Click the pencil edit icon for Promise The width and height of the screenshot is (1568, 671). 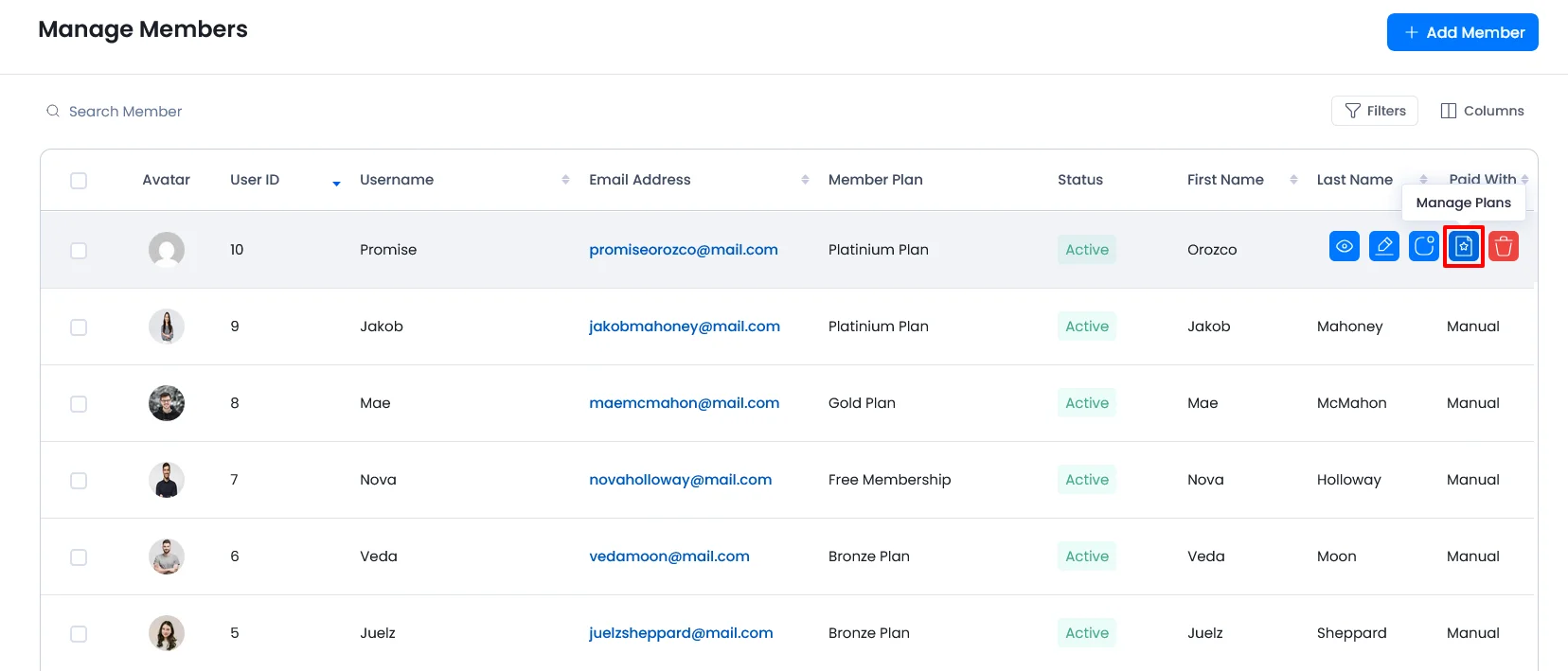click(x=1383, y=246)
